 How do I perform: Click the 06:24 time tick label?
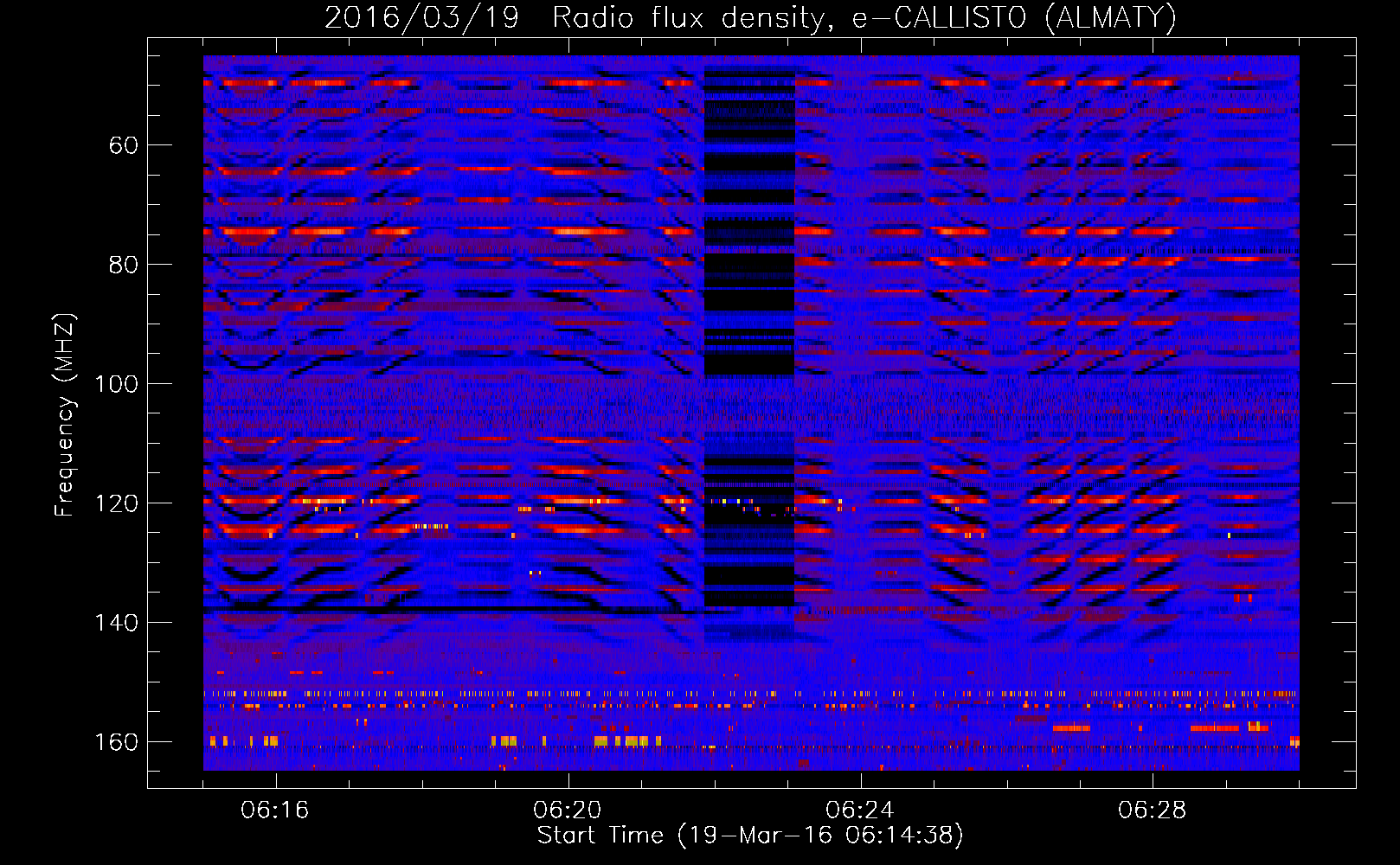click(860, 811)
